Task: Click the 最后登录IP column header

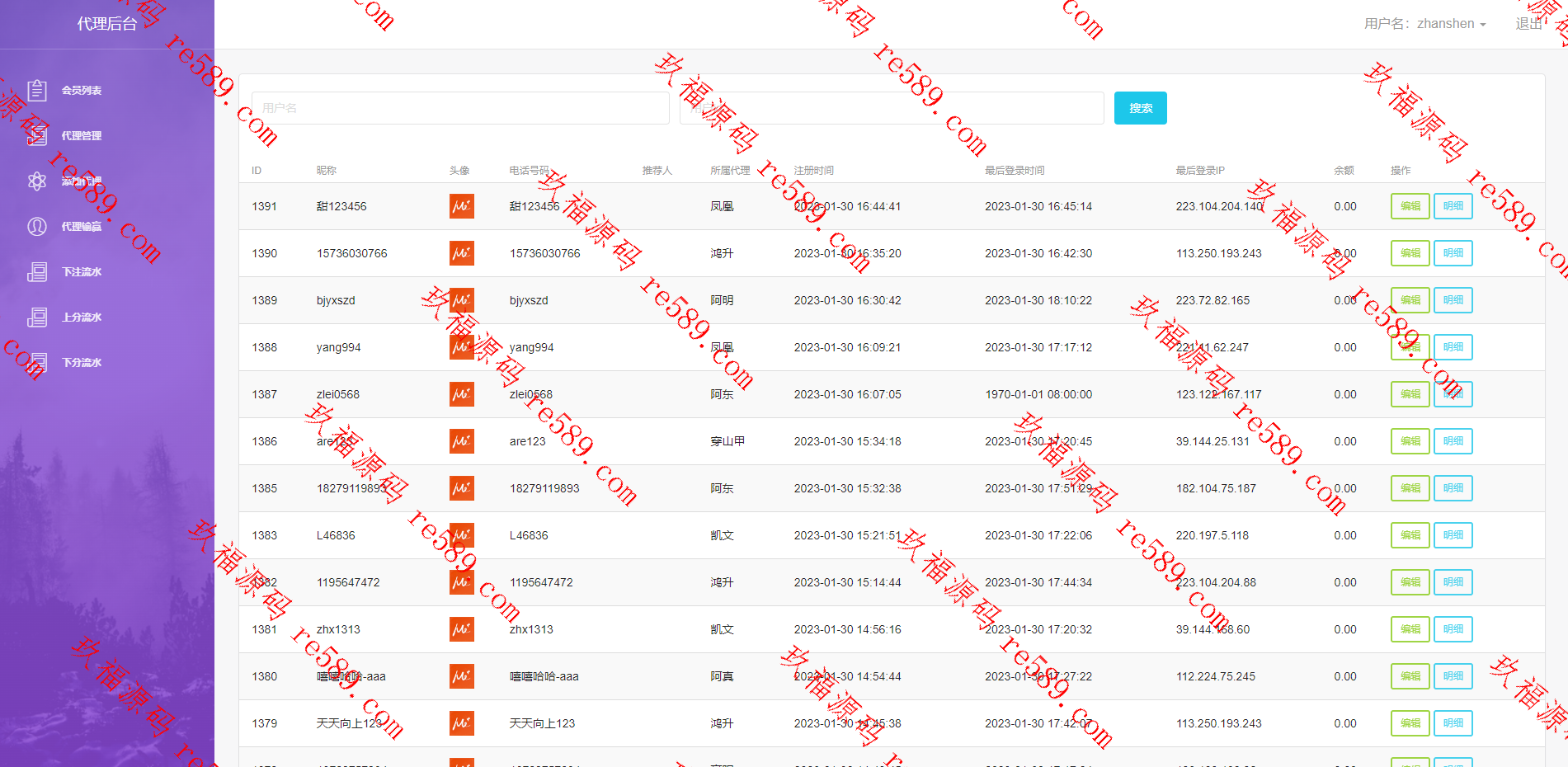Action: [1200, 171]
